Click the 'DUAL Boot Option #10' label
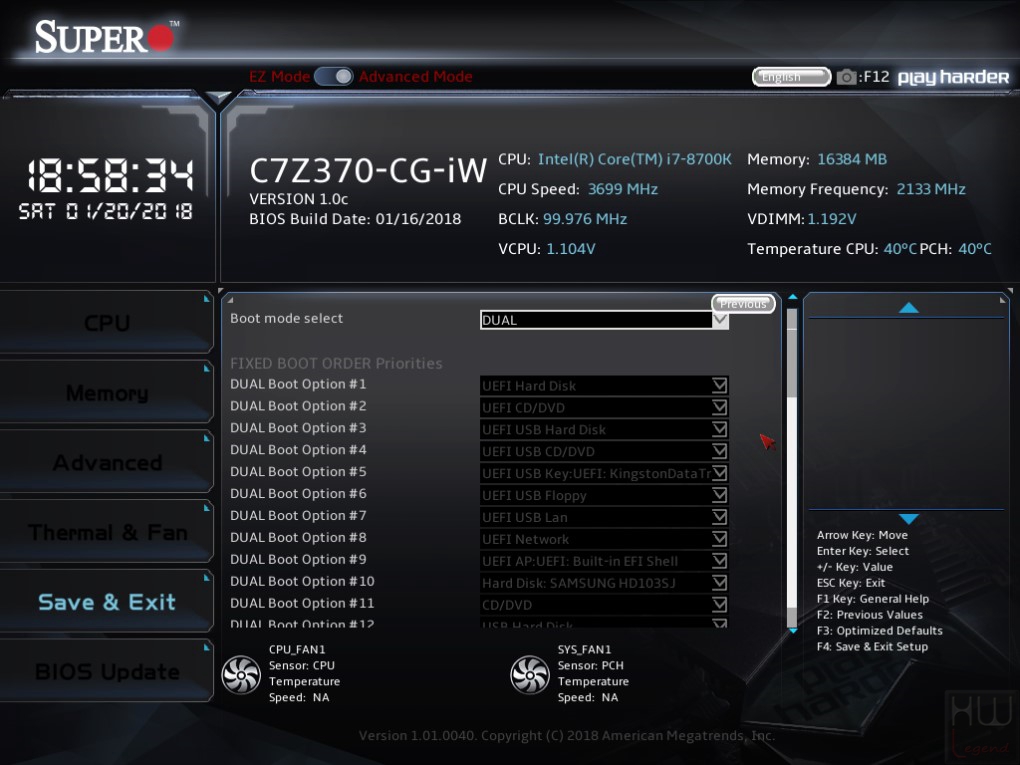 [x=302, y=581]
